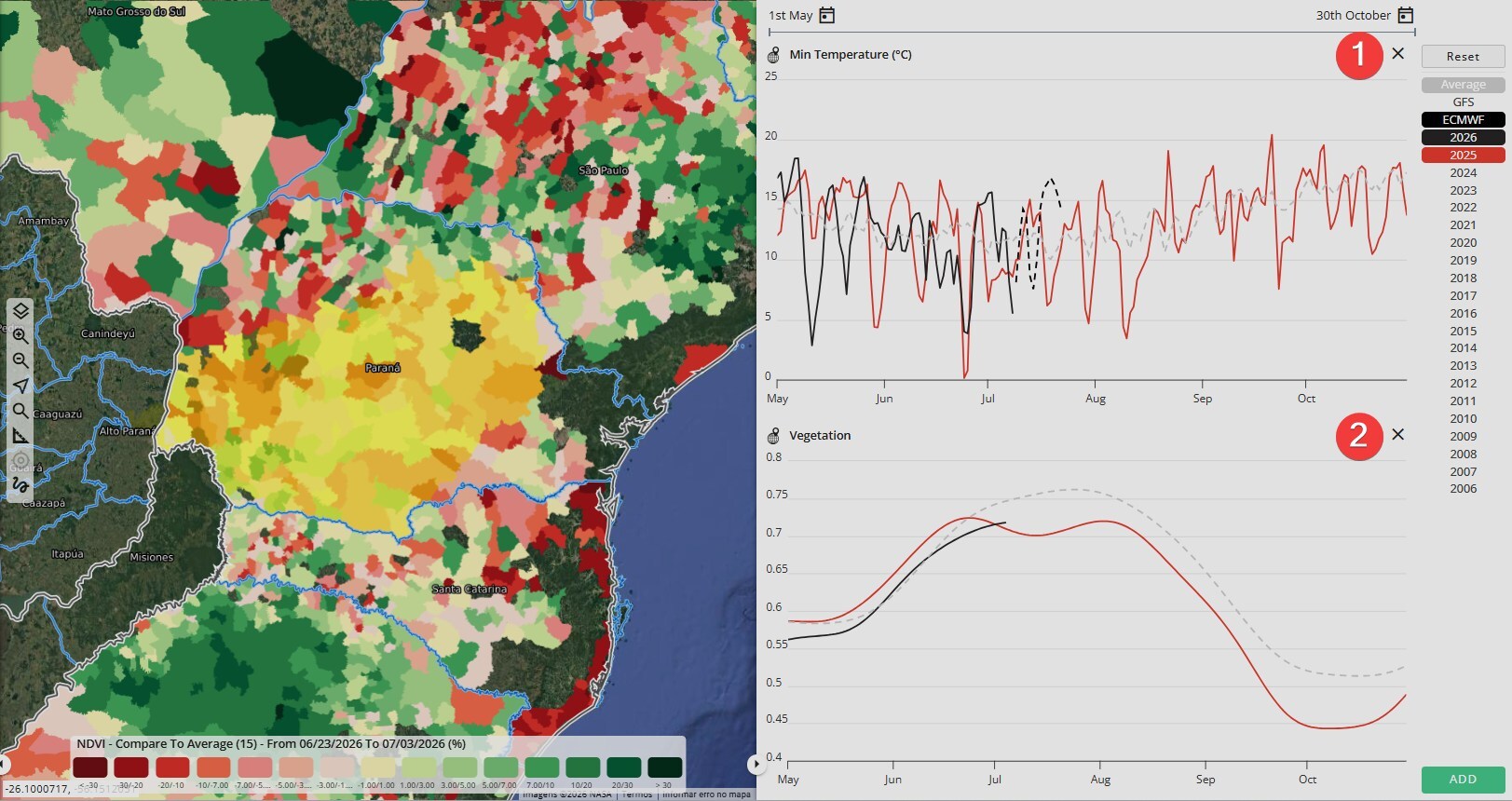
Task: Enable the 2024 year series
Action: (x=1463, y=172)
